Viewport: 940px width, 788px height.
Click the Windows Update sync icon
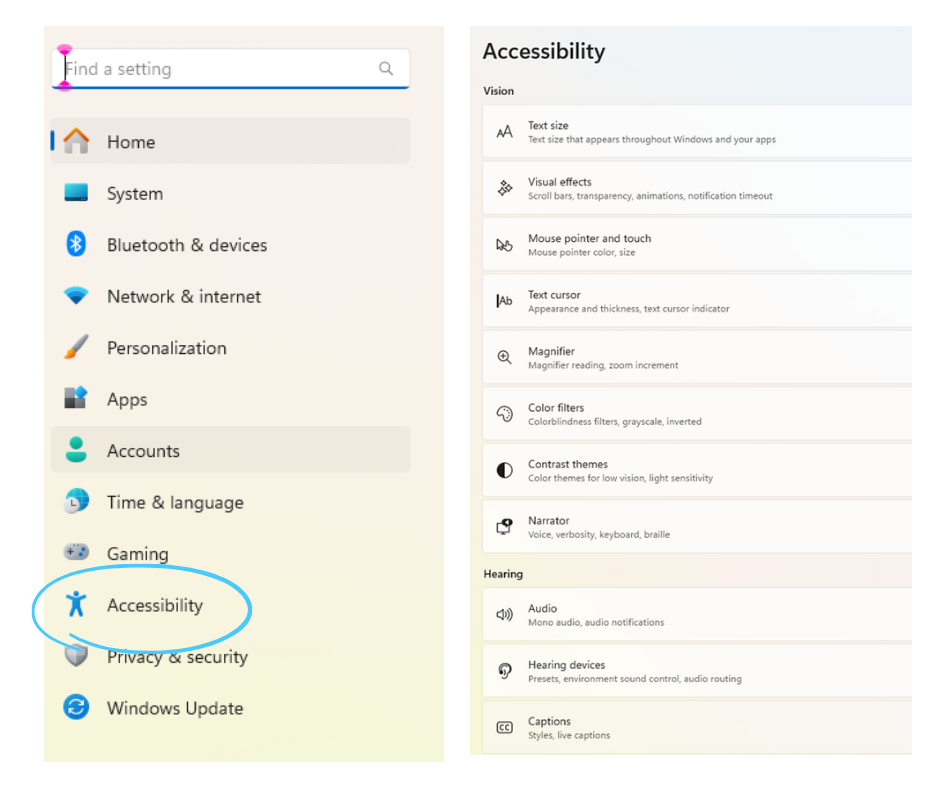point(76,707)
